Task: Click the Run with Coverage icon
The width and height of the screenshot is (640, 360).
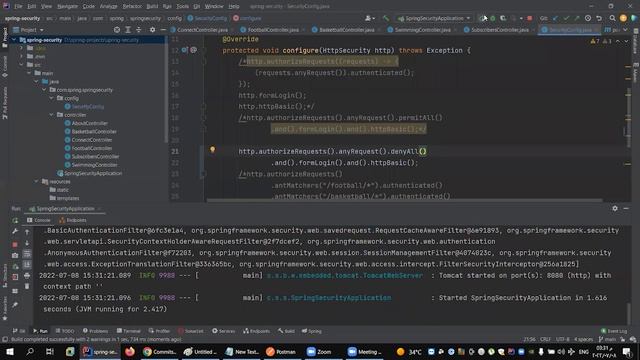Action: pyautogui.click(x=503, y=18)
